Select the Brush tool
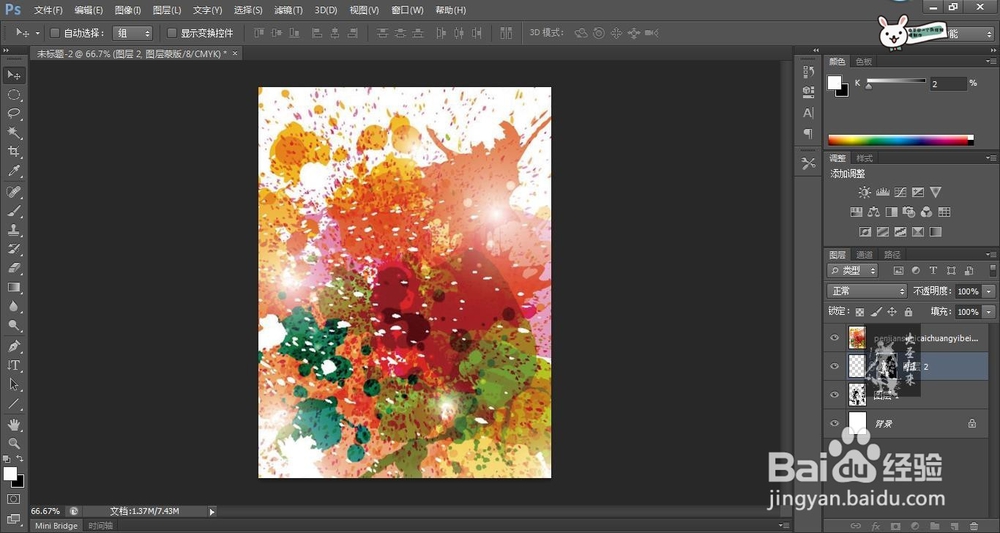Image resolution: width=1000 pixels, height=533 pixels. pyautogui.click(x=14, y=211)
